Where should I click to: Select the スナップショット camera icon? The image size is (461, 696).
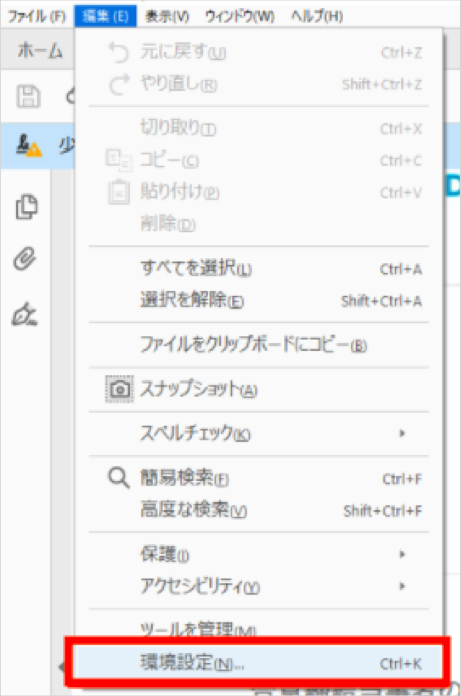pyautogui.click(x=119, y=389)
